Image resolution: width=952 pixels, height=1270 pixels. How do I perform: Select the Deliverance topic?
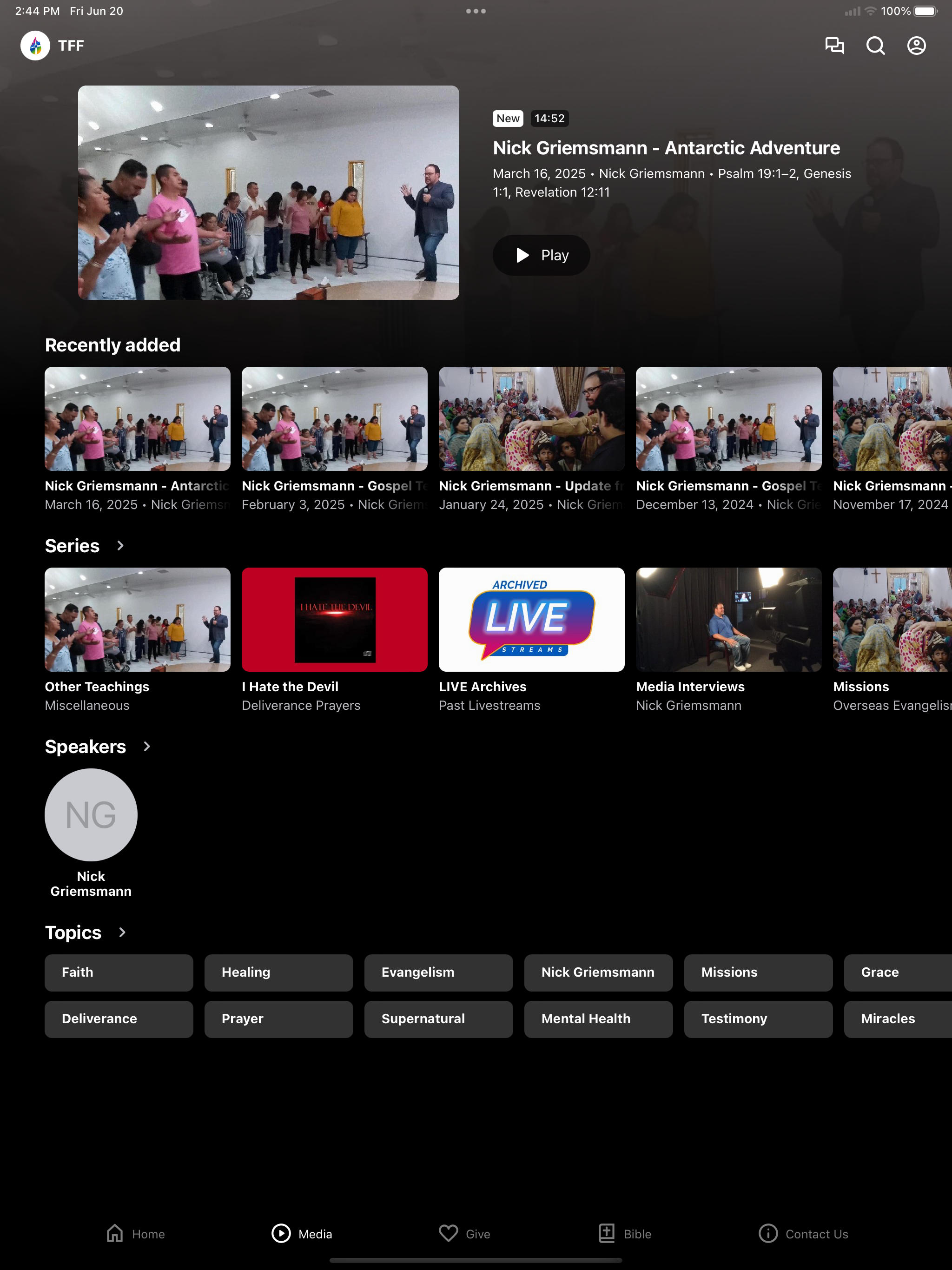(119, 1019)
